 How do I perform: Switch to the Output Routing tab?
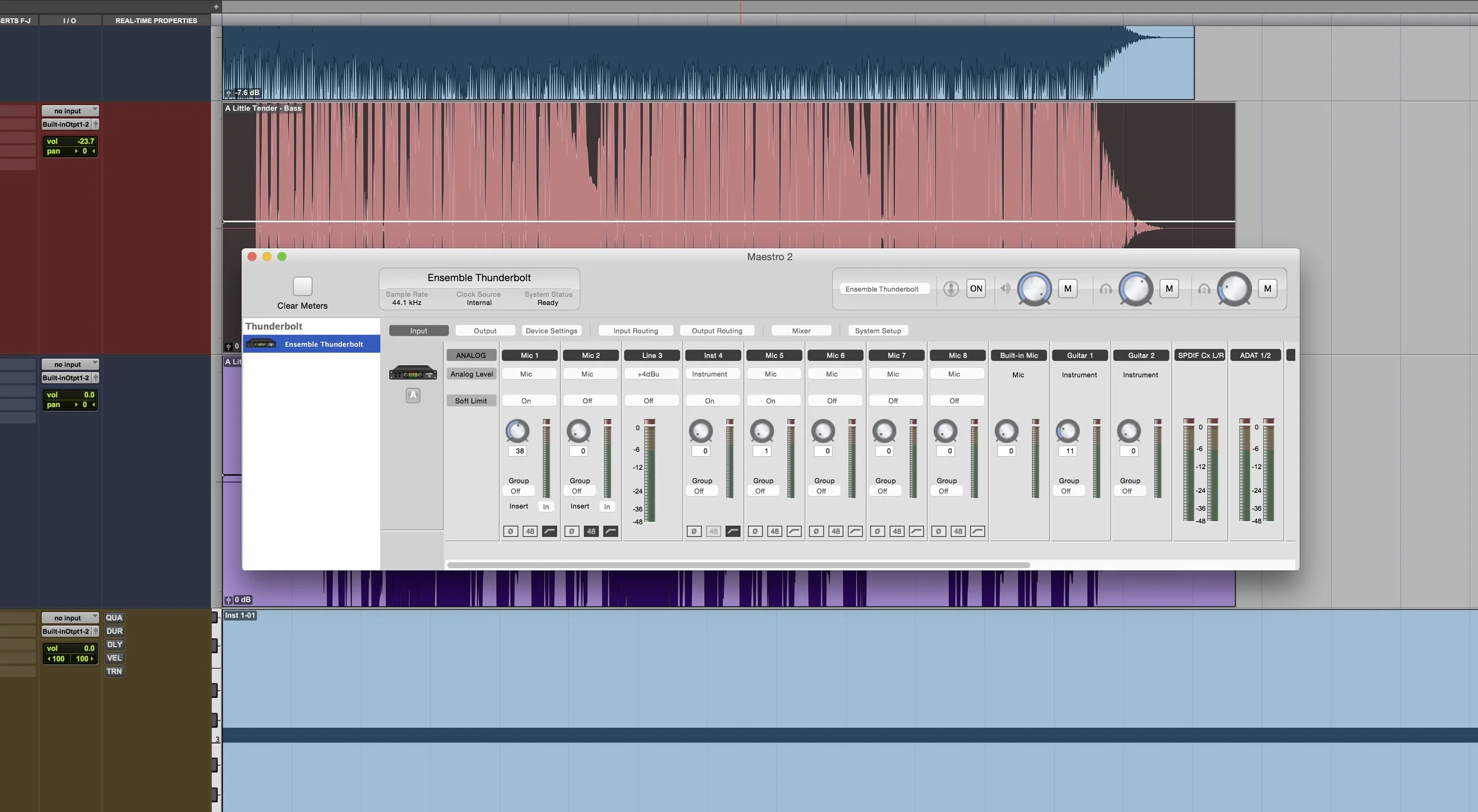[x=717, y=331]
